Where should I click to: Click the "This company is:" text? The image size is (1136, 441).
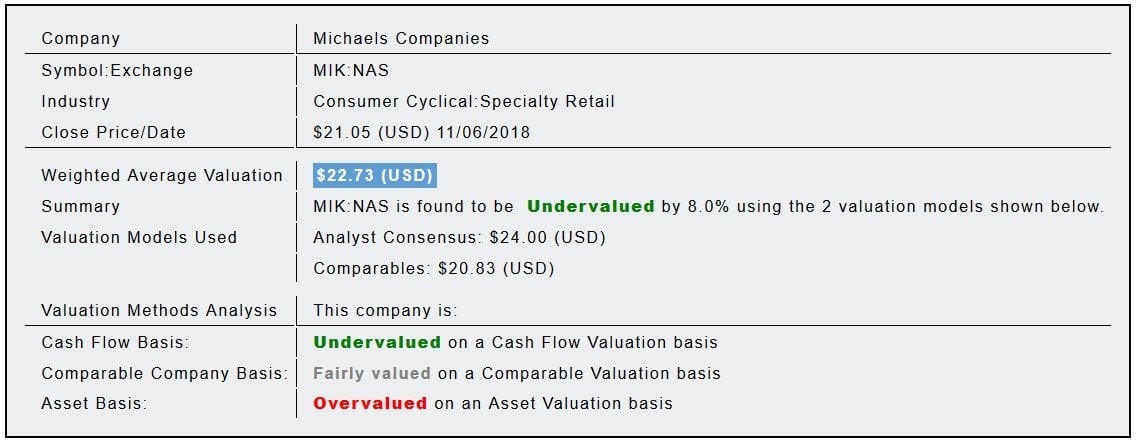[x=385, y=311]
